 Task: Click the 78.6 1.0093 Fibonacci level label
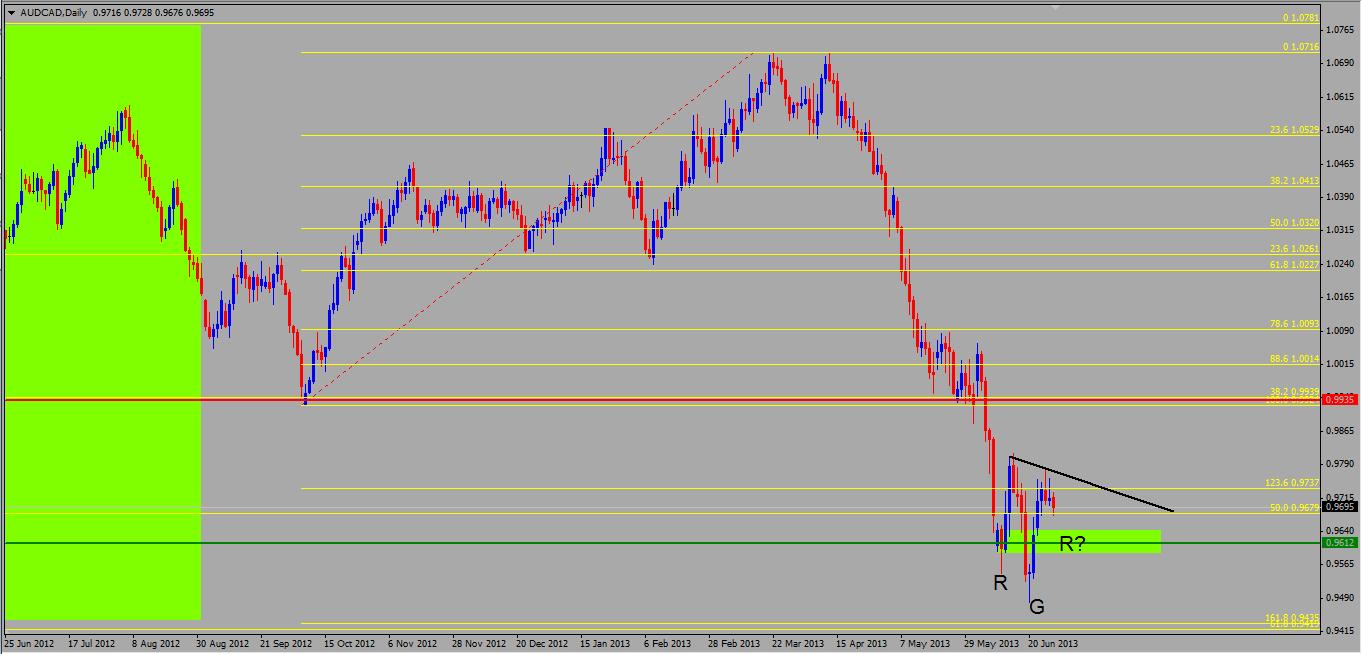pyautogui.click(x=1293, y=324)
